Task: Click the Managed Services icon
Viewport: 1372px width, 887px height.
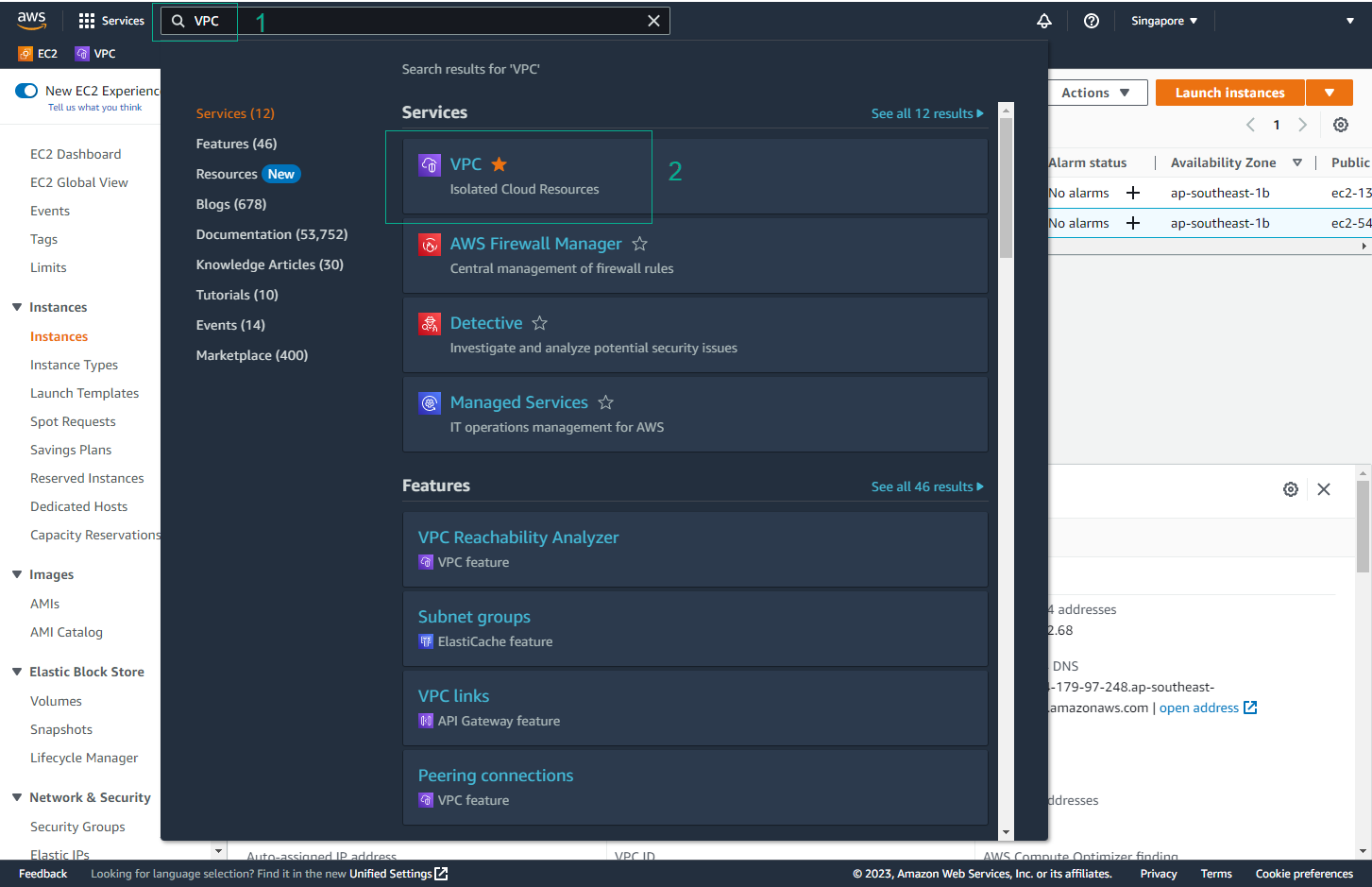Action: 430,403
